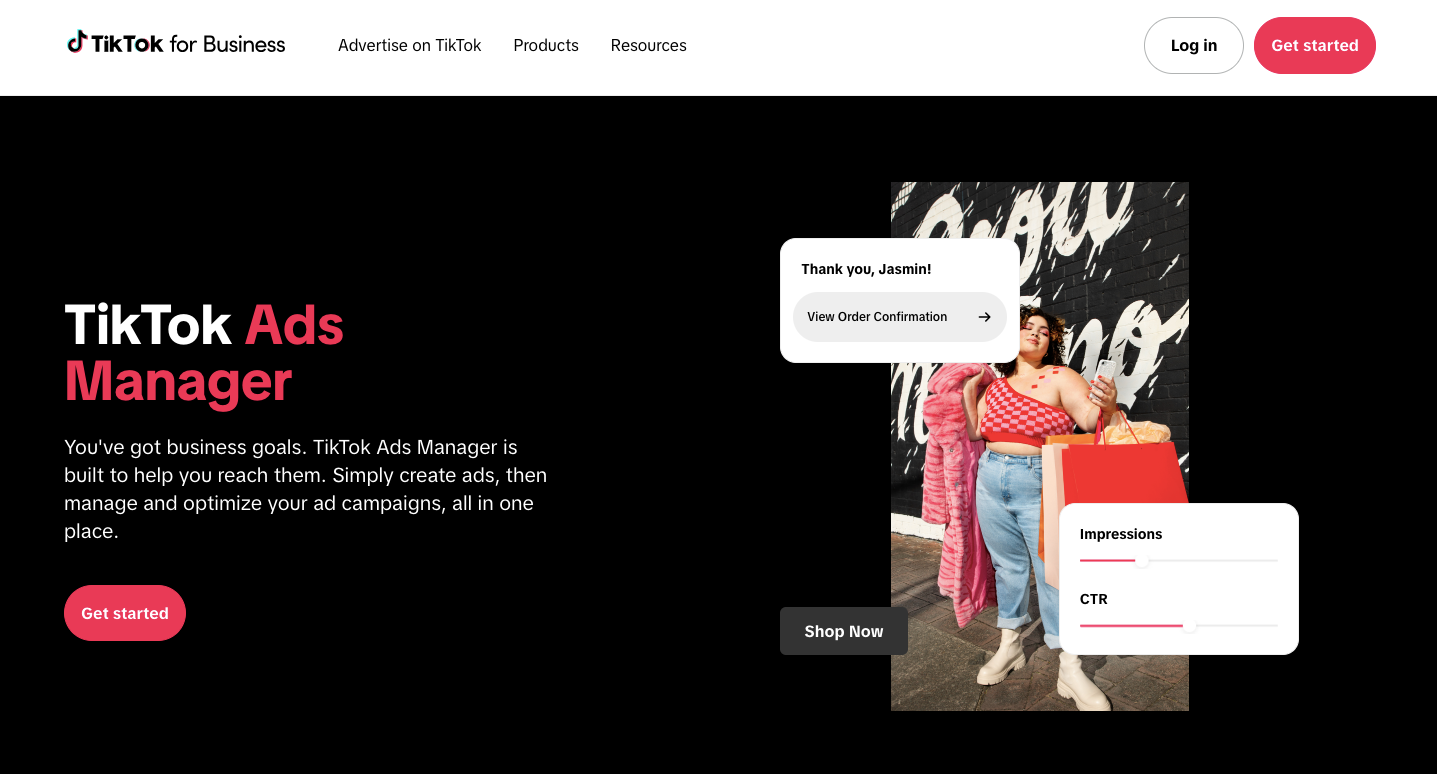Click the shopper photo in the hero
Image resolution: width=1437 pixels, height=774 pixels.
click(1040, 446)
